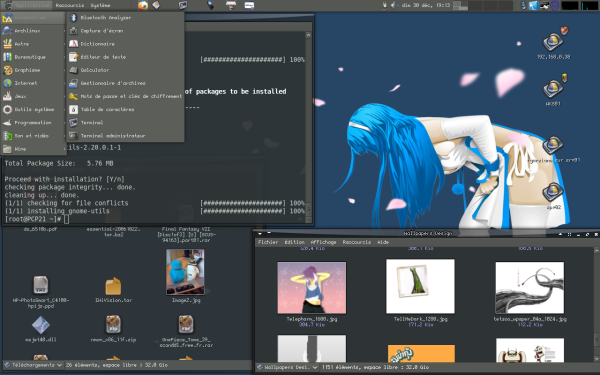This screenshot has height=375, width=600.
Task: Select the Telephone_1600.jpg thumbnail
Action: click(312, 288)
